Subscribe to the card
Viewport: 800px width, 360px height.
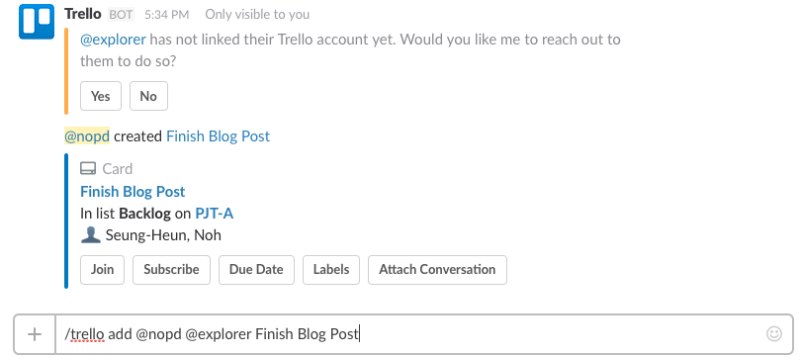click(x=171, y=269)
